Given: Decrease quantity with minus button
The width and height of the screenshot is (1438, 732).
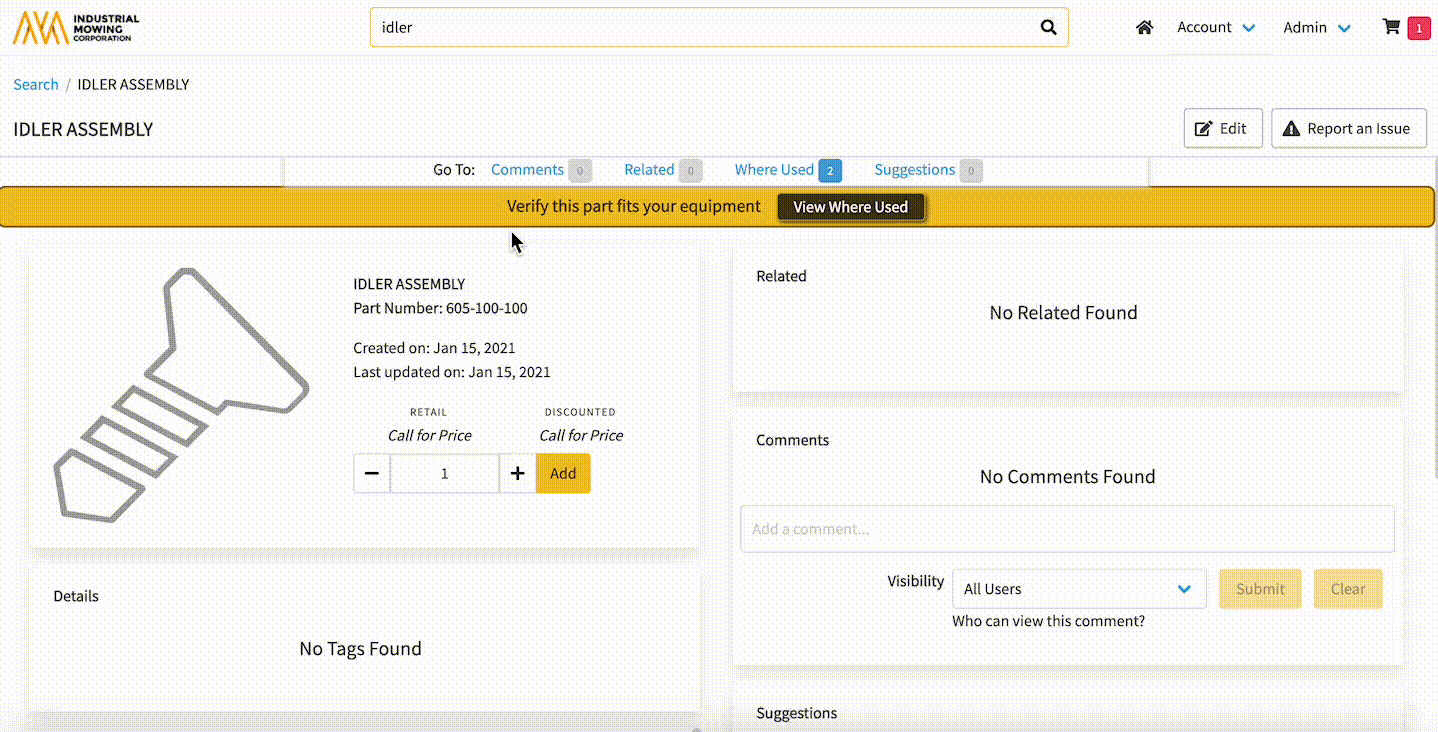Looking at the screenshot, I should tap(372, 474).
